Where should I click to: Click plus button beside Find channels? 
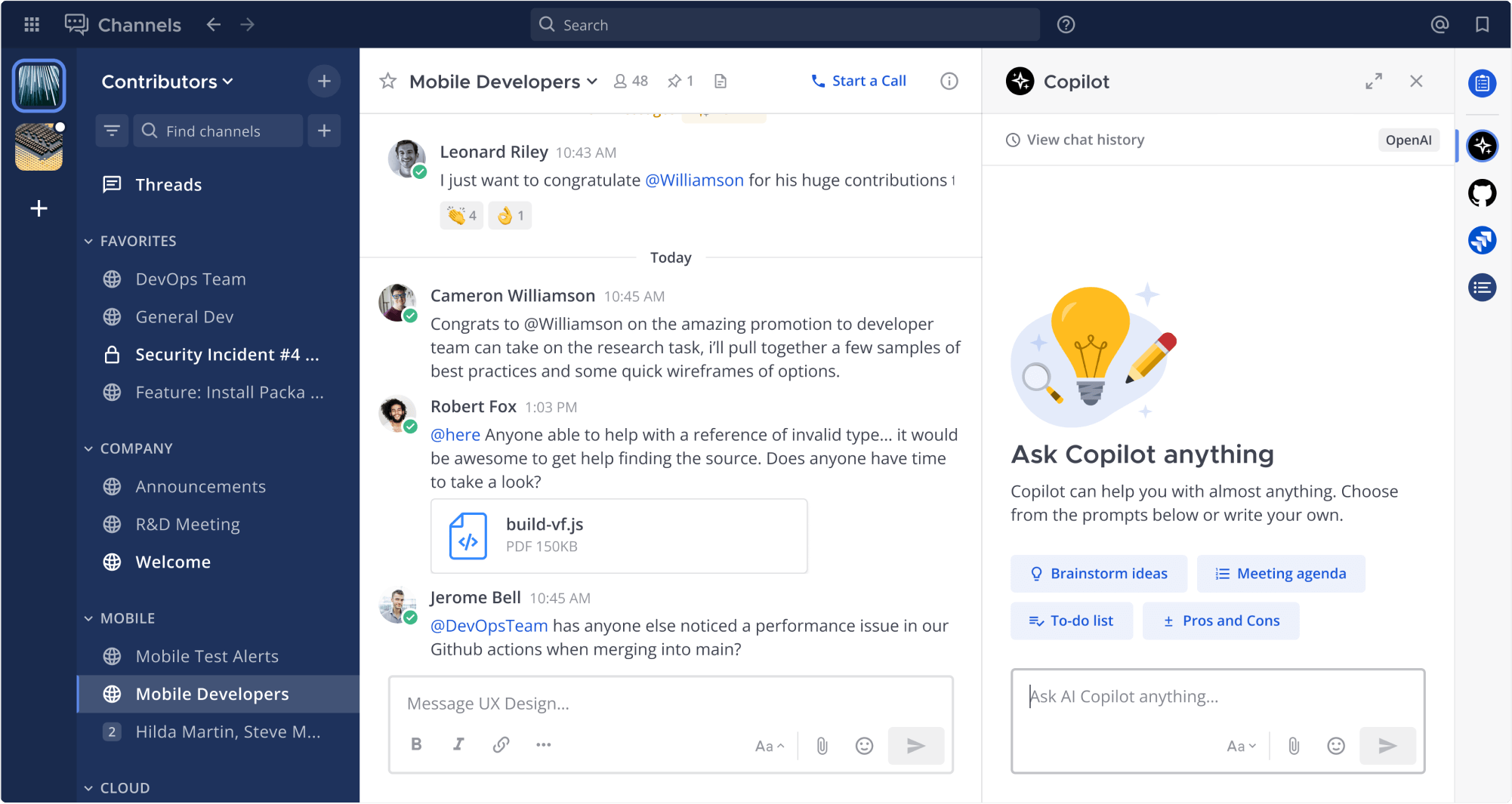coord(324,131)
